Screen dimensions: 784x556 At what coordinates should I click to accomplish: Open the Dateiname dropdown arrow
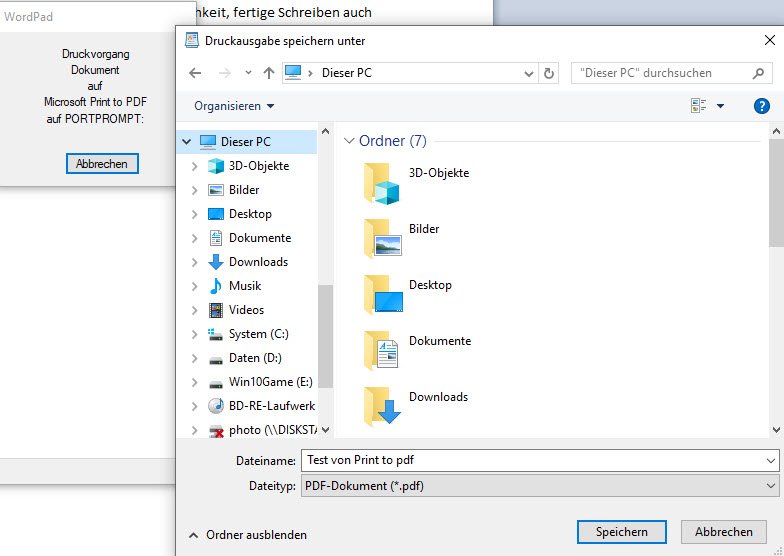[x=771, y=460]
